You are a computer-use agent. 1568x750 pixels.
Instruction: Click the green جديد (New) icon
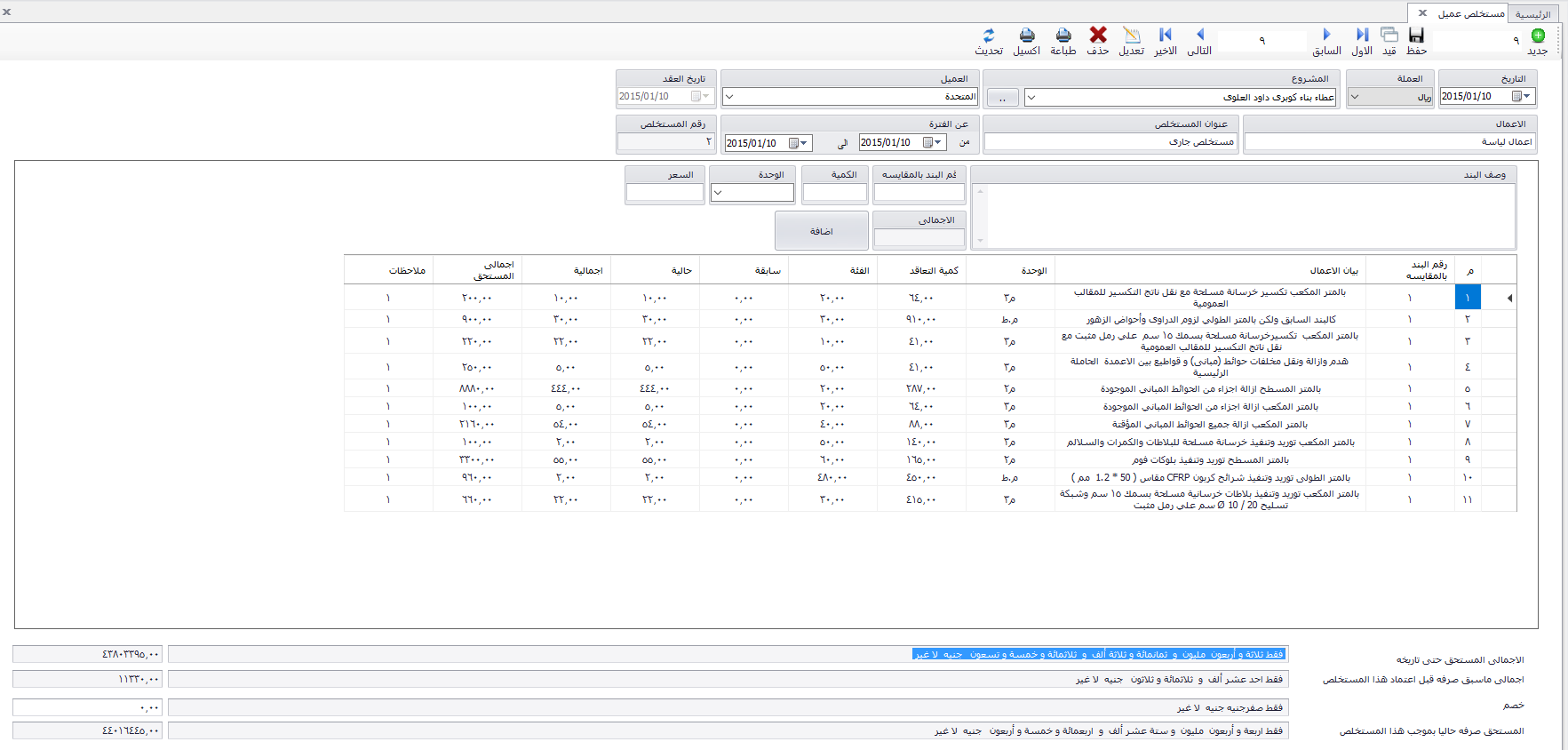click(1538, 36)
